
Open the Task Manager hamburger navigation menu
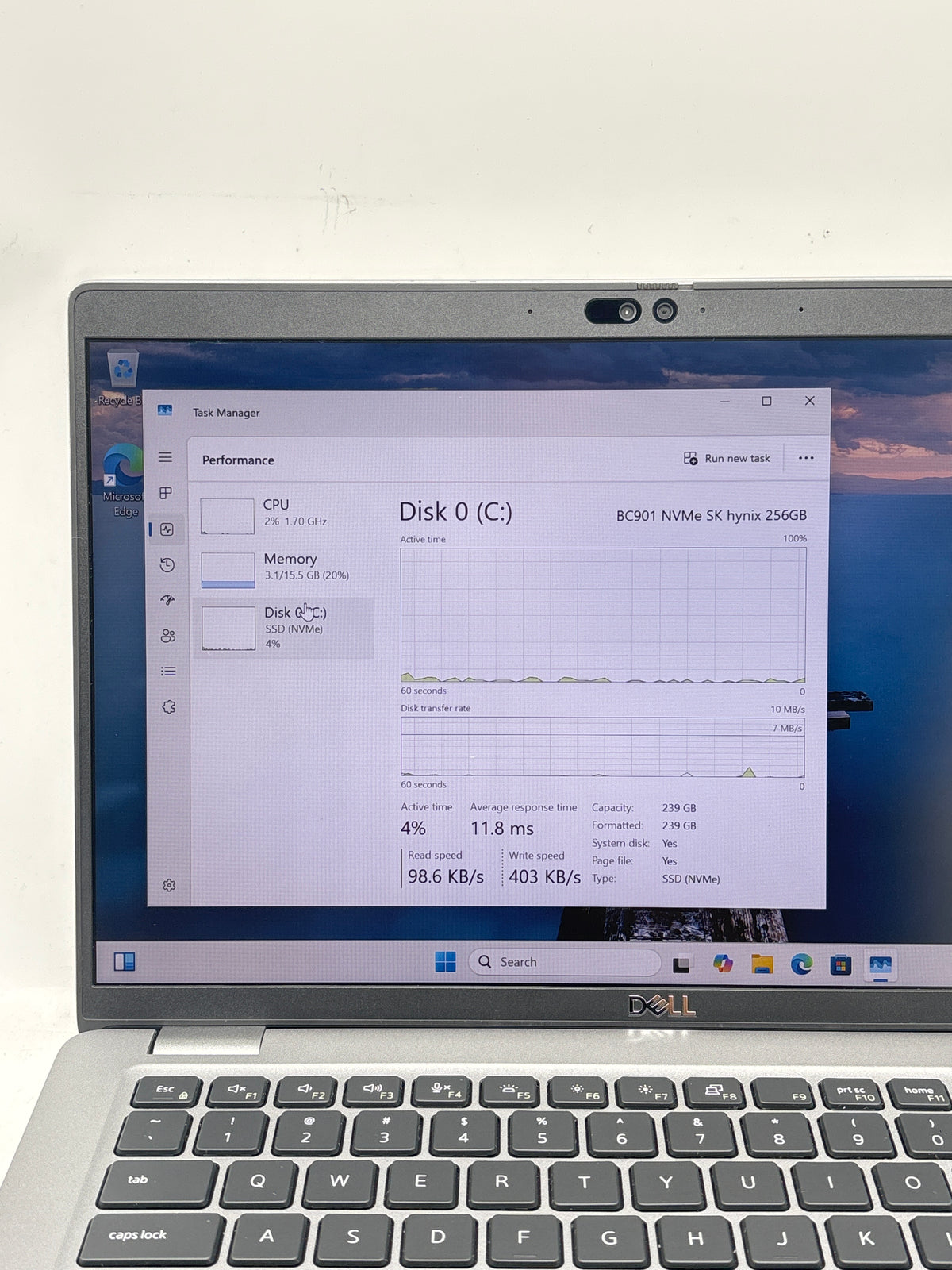(165, 457)
